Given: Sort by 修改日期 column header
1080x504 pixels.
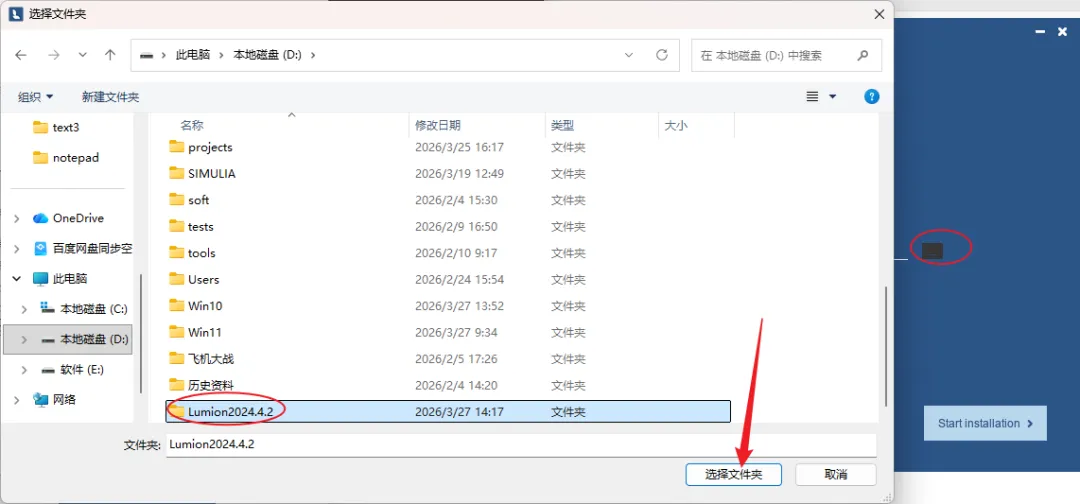Looking at the screenshot, I should (438, 125).
